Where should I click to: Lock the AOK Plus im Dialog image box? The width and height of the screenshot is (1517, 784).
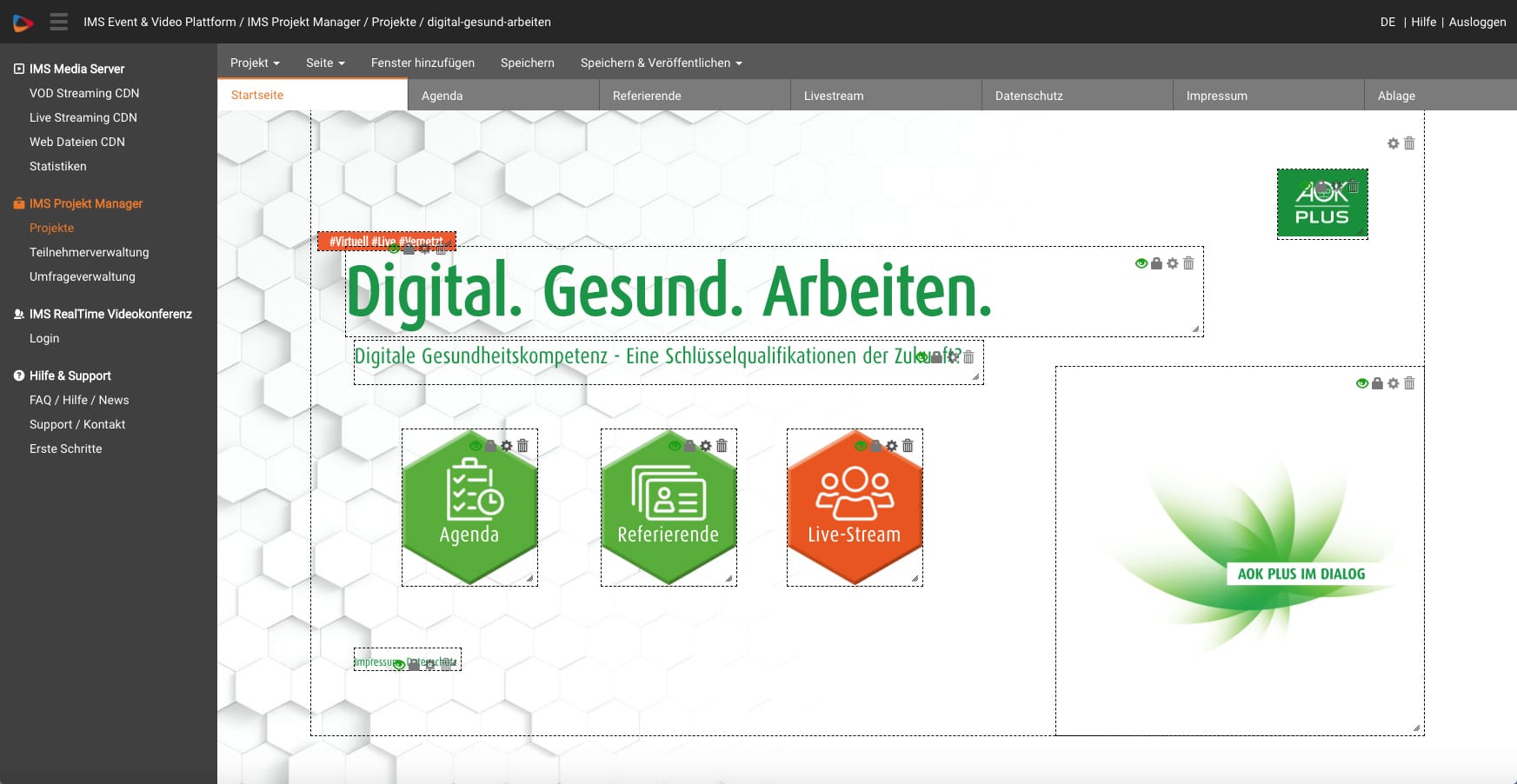click(1377, 383)
